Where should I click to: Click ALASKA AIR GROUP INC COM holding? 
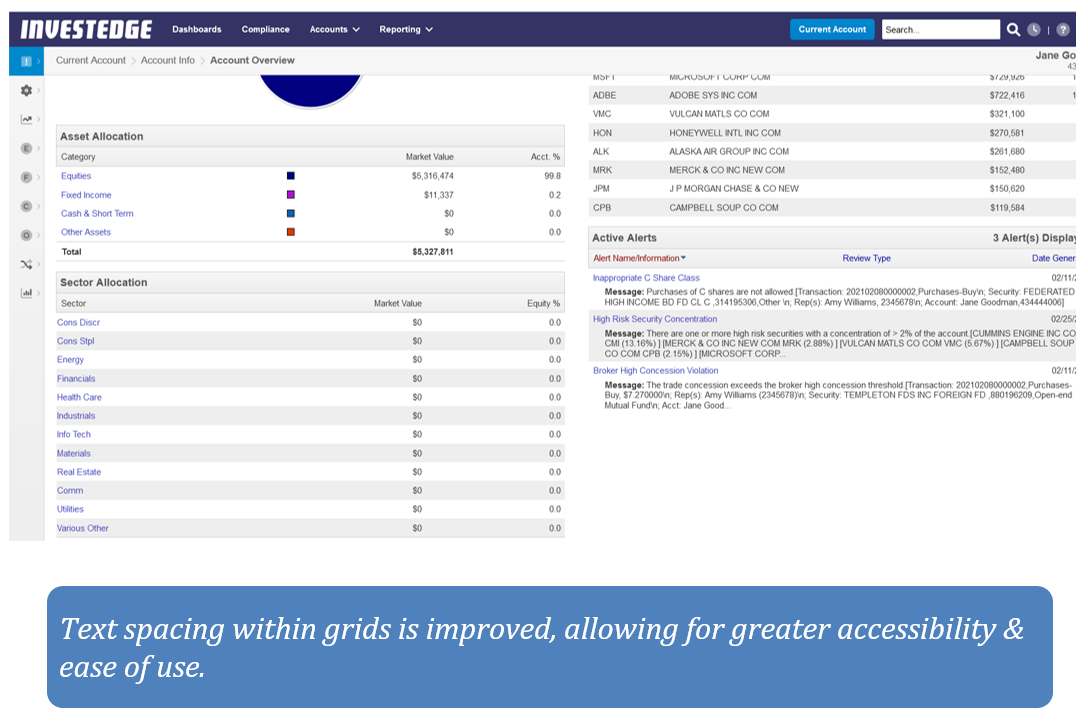pos(729,151)
